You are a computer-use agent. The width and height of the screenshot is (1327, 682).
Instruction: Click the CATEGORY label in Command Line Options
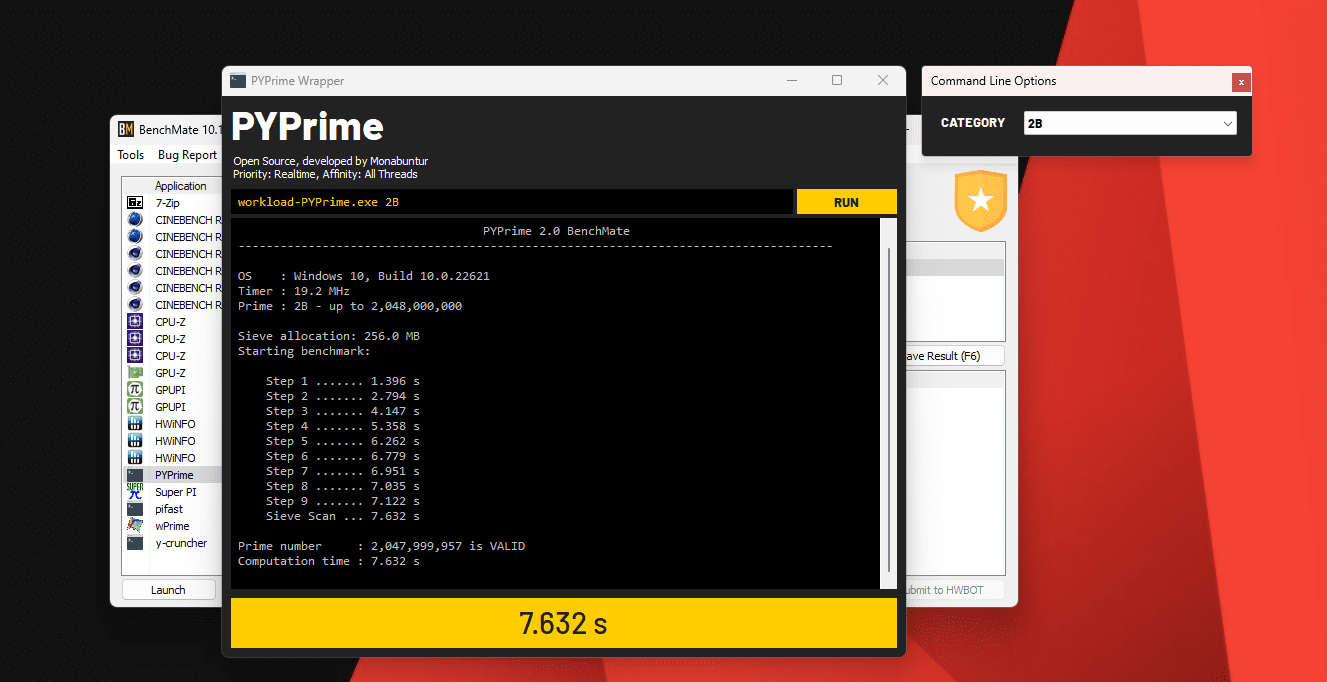[x=973, y=123]
